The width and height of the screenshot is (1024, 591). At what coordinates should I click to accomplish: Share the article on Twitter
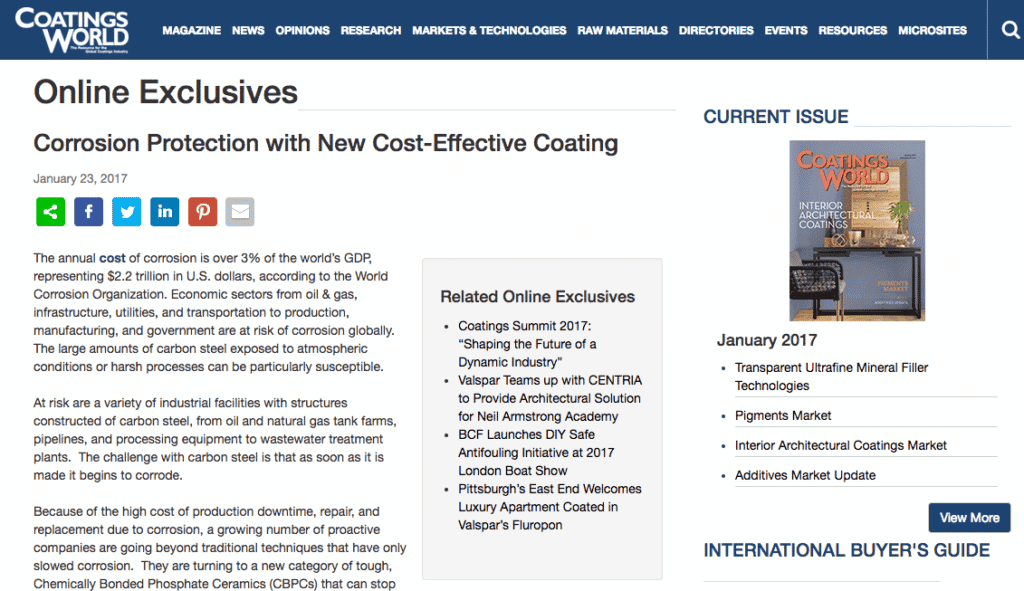[x=126, y=211]
